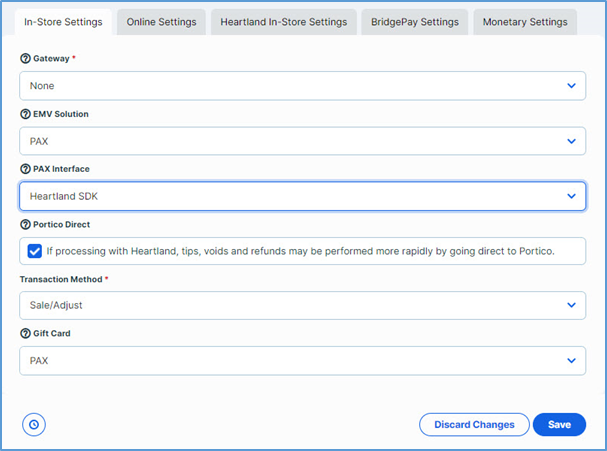Click the help icon beside PAX Interface
Image resolution: width=607 pixels, height=451 pixels.
(25, 169)
